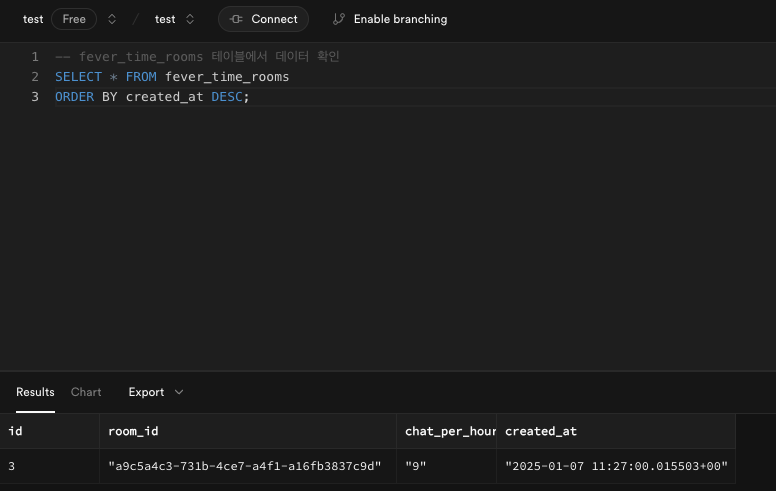The width and height of the screenshot is (776, 491).
Task: Click line number 2 in editor gutter
Action: (x=35, y=77)
